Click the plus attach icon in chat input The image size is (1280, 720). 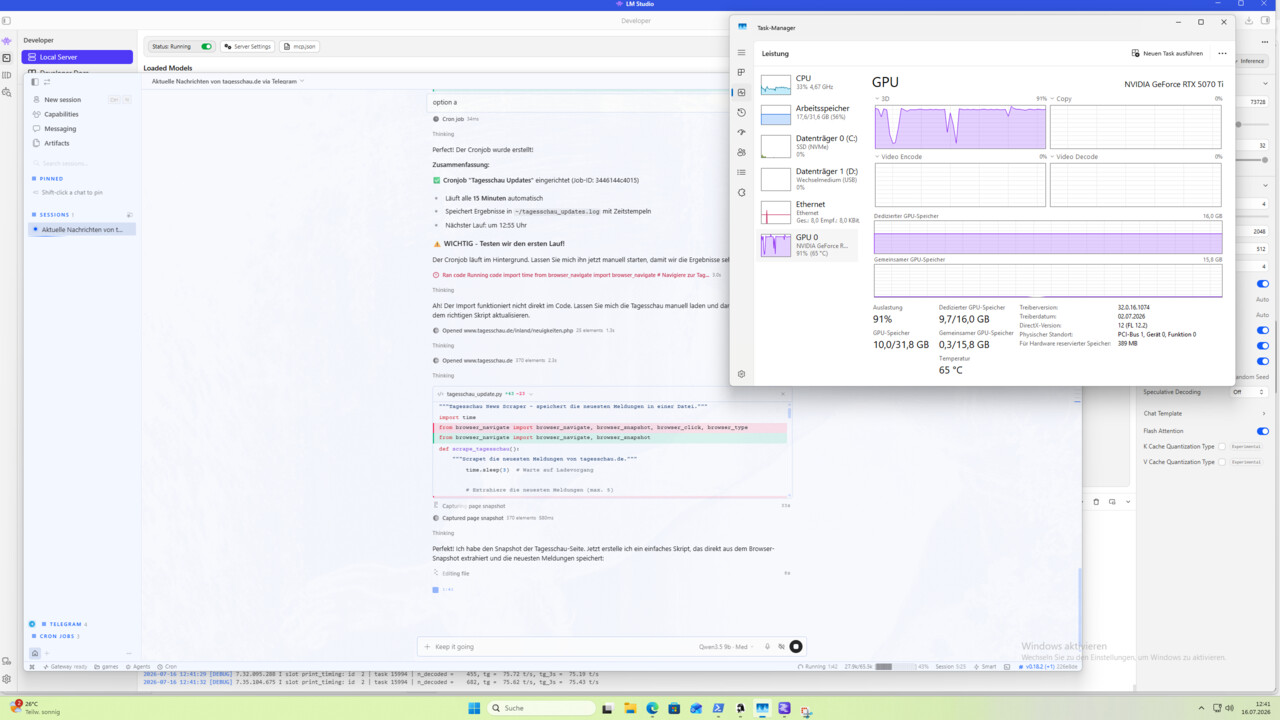(x=428, y=647)
